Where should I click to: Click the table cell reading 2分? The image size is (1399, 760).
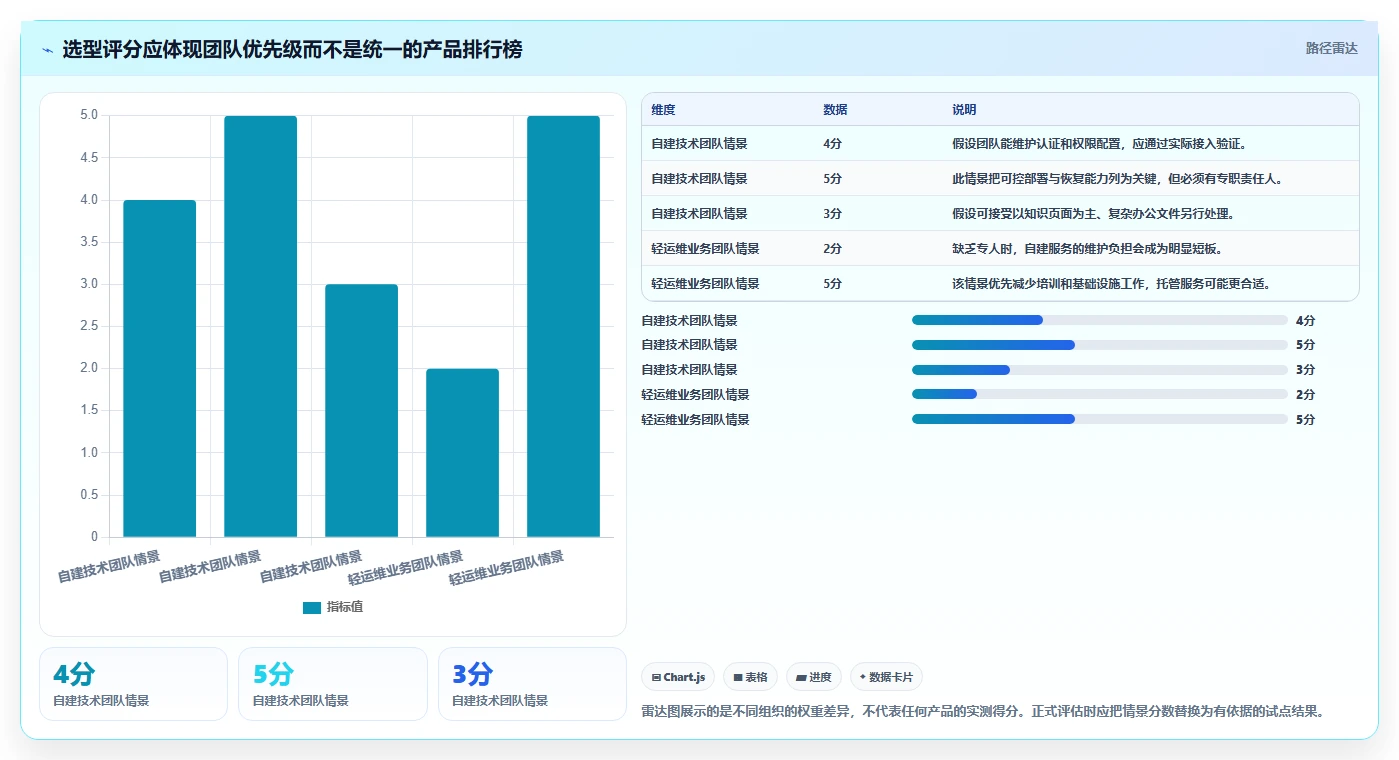(x=832, y=249)
